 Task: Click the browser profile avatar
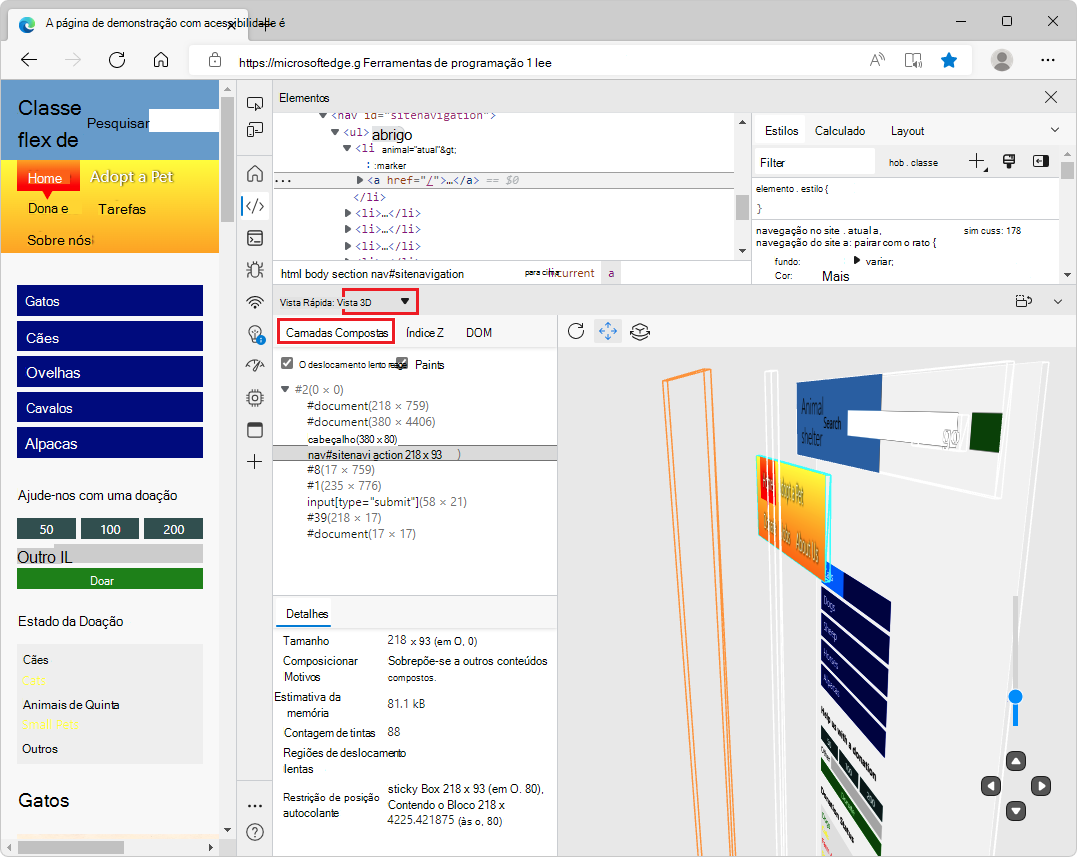pos(1001,60)
